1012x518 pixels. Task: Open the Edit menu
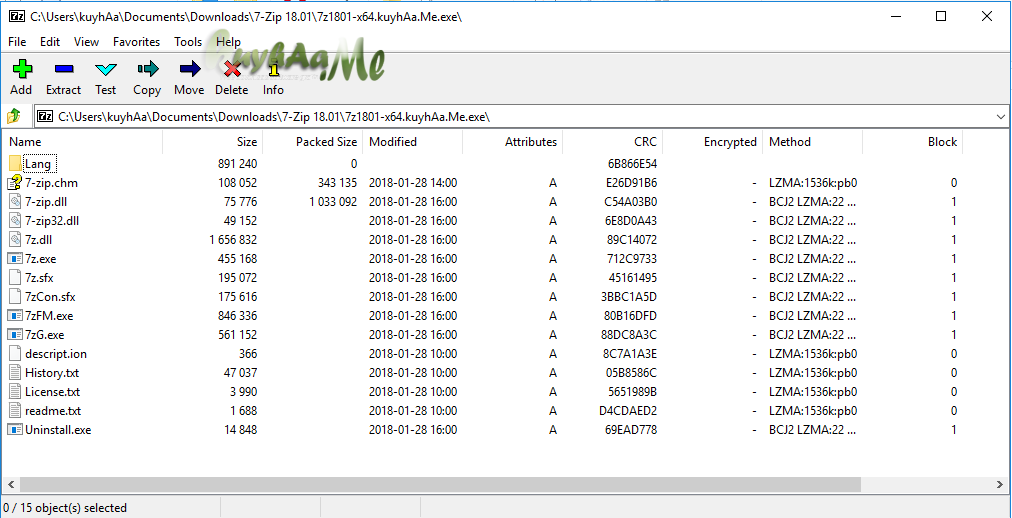tap(50, 42)
